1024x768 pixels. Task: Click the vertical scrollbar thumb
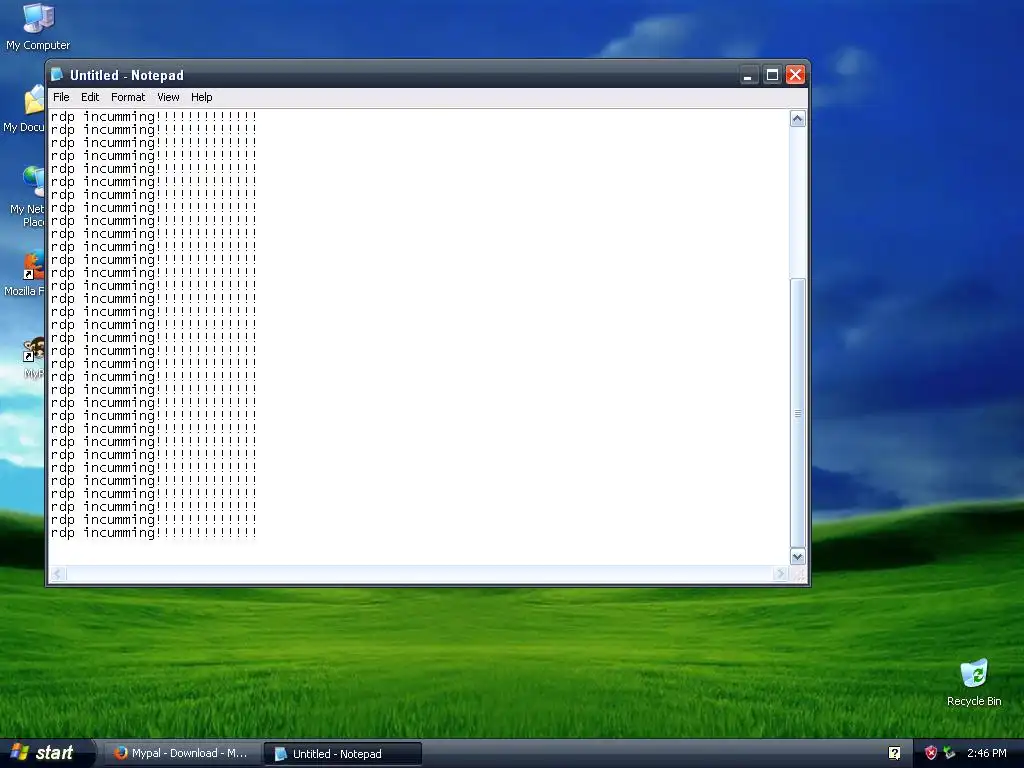tap(797, 413)
